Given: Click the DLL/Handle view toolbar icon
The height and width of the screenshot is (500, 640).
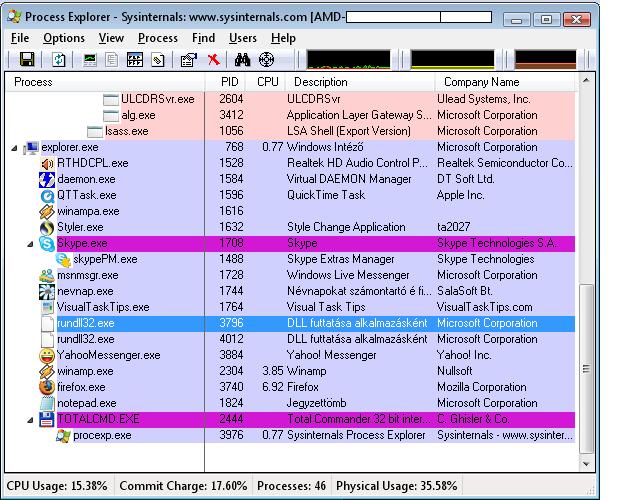Looking at the screenshot, I should click(158, 60).
